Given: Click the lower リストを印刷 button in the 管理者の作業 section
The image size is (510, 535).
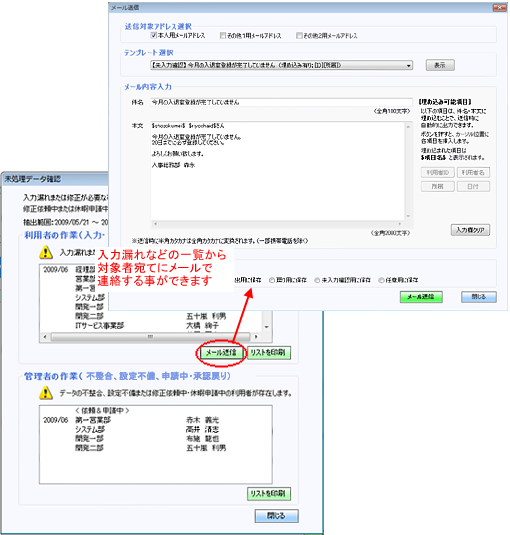Looking at the screenshot, I should 269,493.
